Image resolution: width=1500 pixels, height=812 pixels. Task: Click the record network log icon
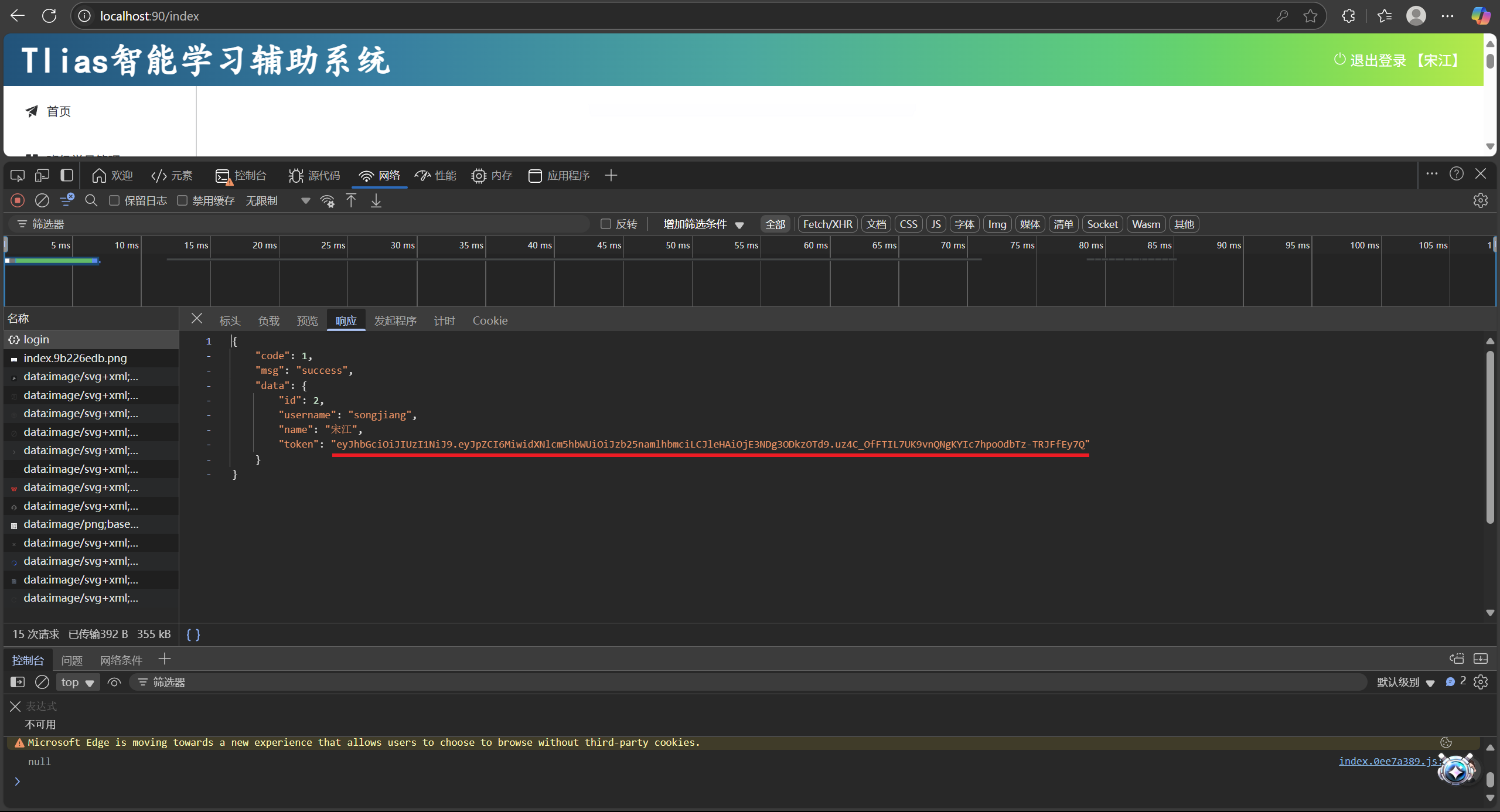tap(18, 200)
